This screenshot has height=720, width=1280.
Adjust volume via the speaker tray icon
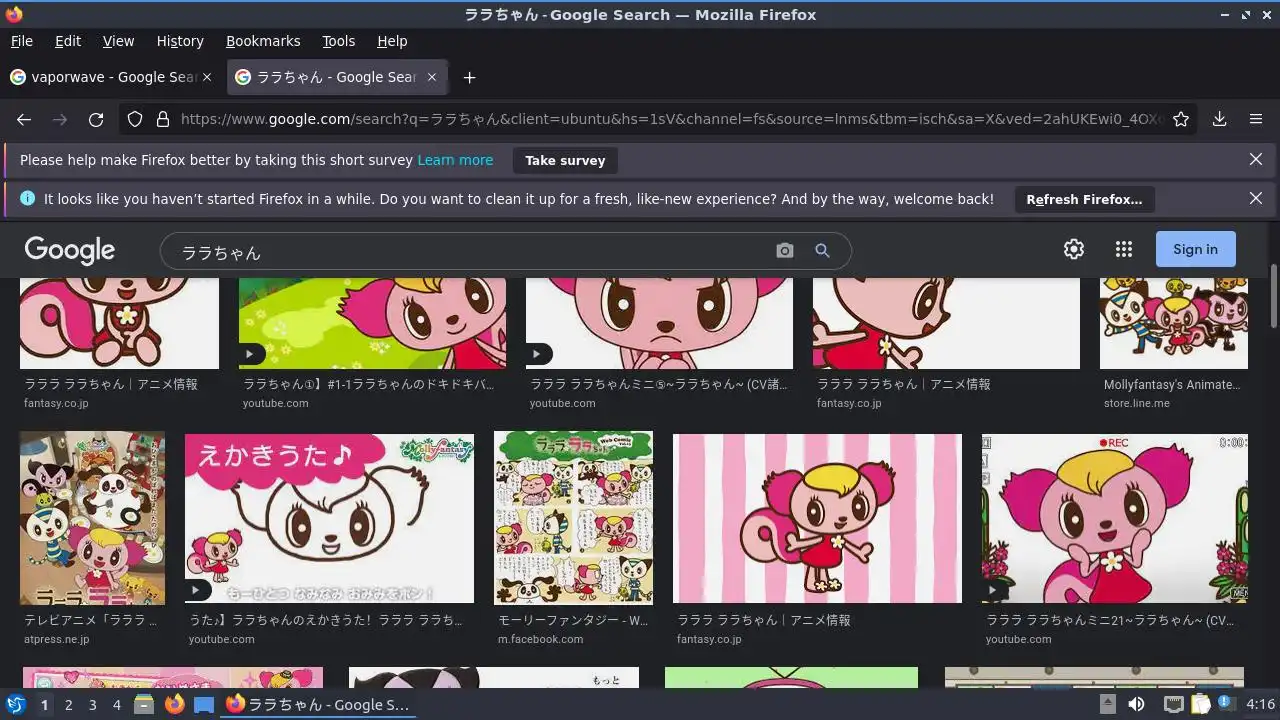[1136, 704]
